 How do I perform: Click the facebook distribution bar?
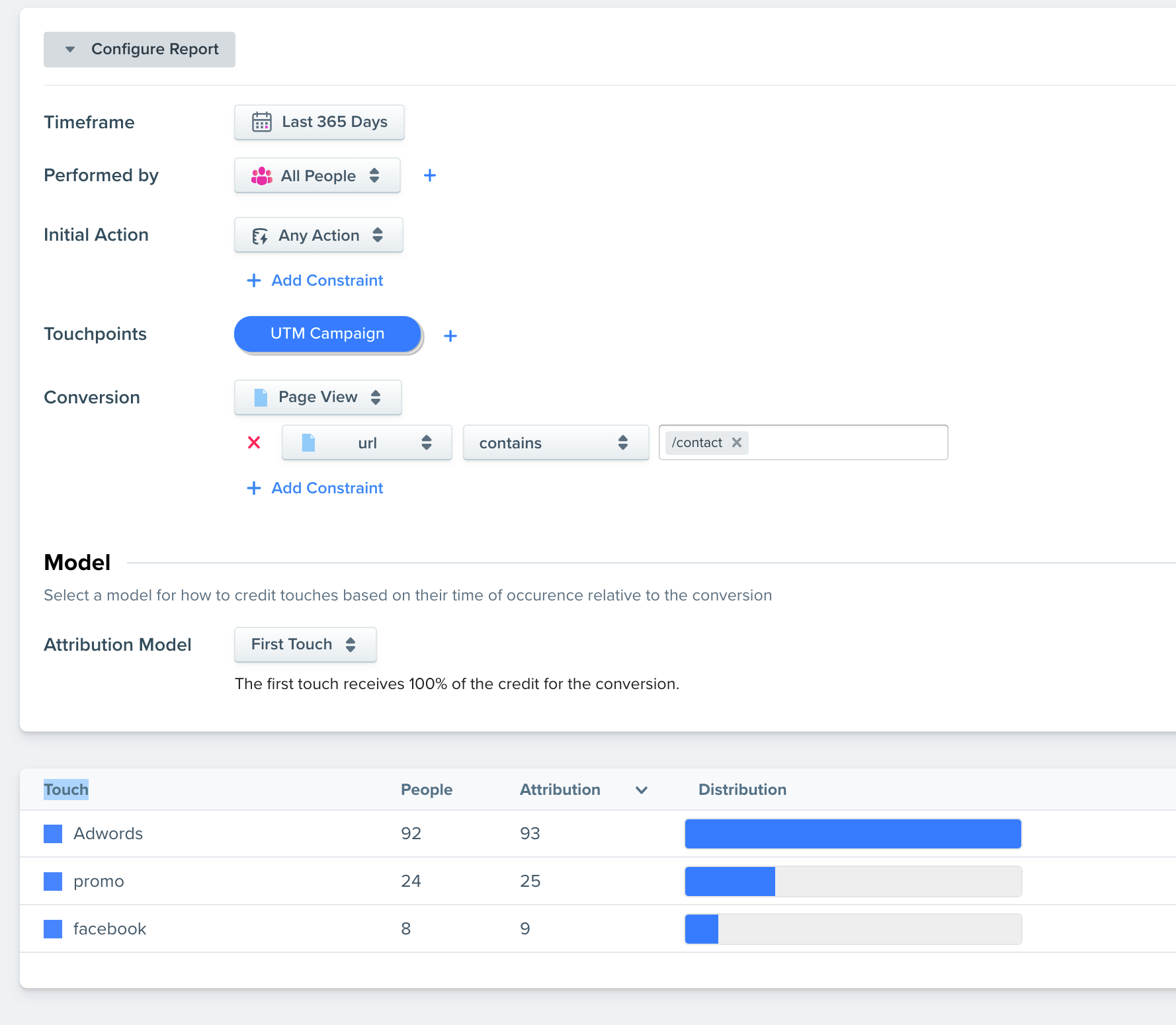tap(853, 929)
